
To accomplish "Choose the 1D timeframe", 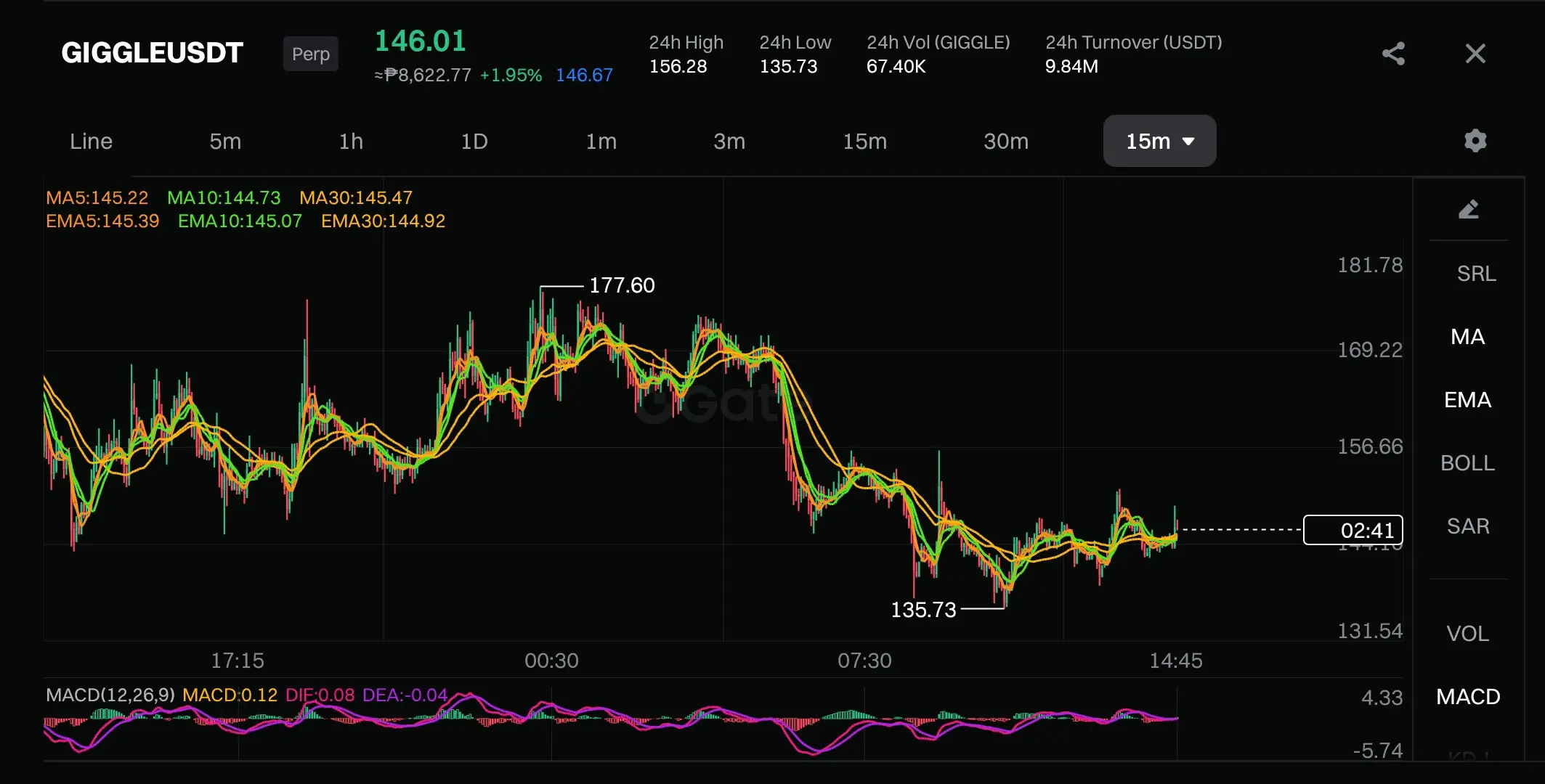I will pyautogui.click(x=474, y=141).
